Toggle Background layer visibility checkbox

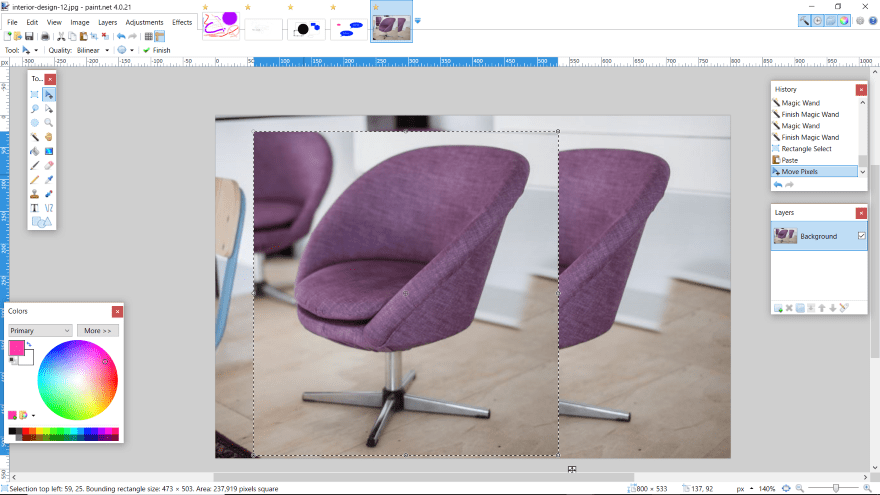[x=861, y=236]
